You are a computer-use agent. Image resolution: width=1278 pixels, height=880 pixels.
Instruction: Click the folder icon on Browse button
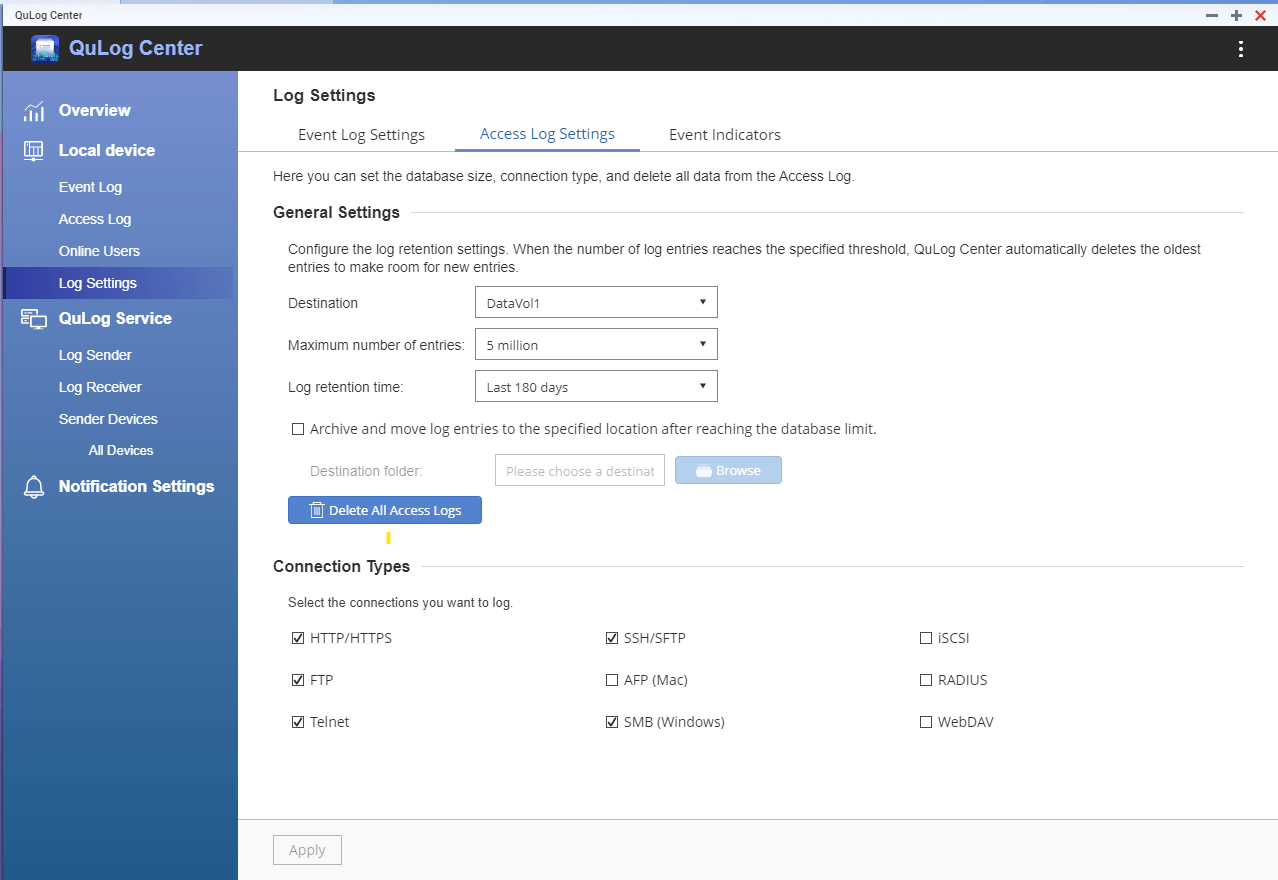704,471
